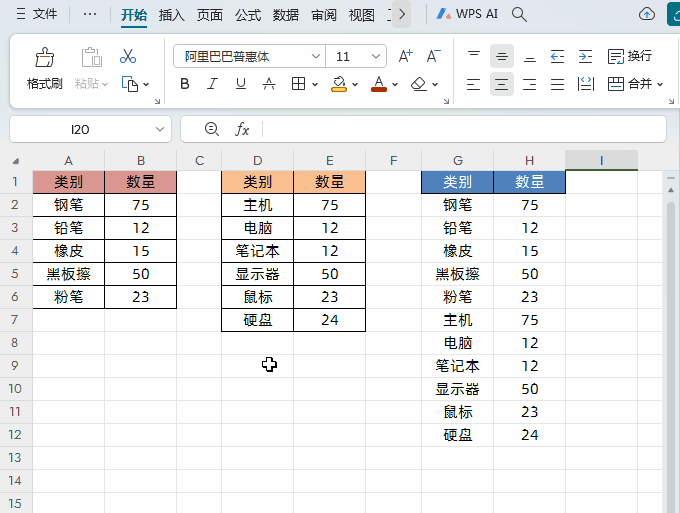Screen dimensions: 680x513
Task: Click the cloud upload icon
Action: pos(647,14)
